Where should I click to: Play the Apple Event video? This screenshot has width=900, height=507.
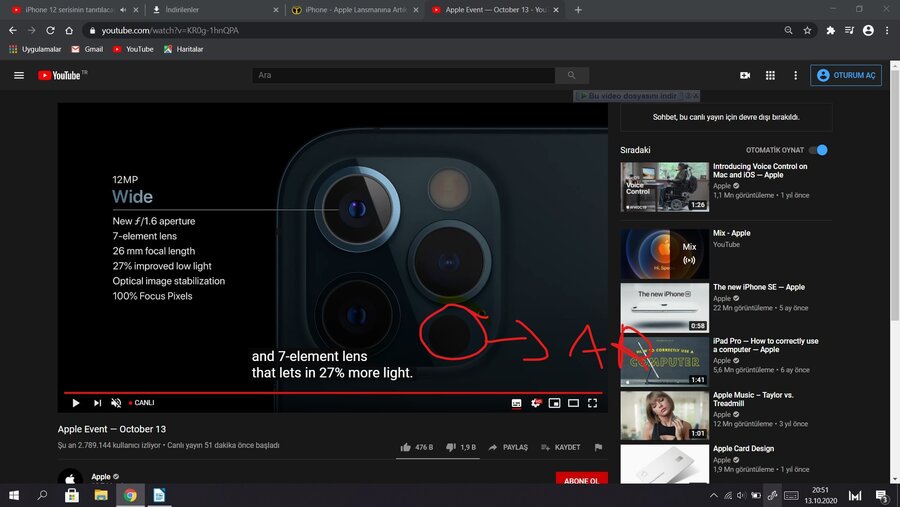76,403
